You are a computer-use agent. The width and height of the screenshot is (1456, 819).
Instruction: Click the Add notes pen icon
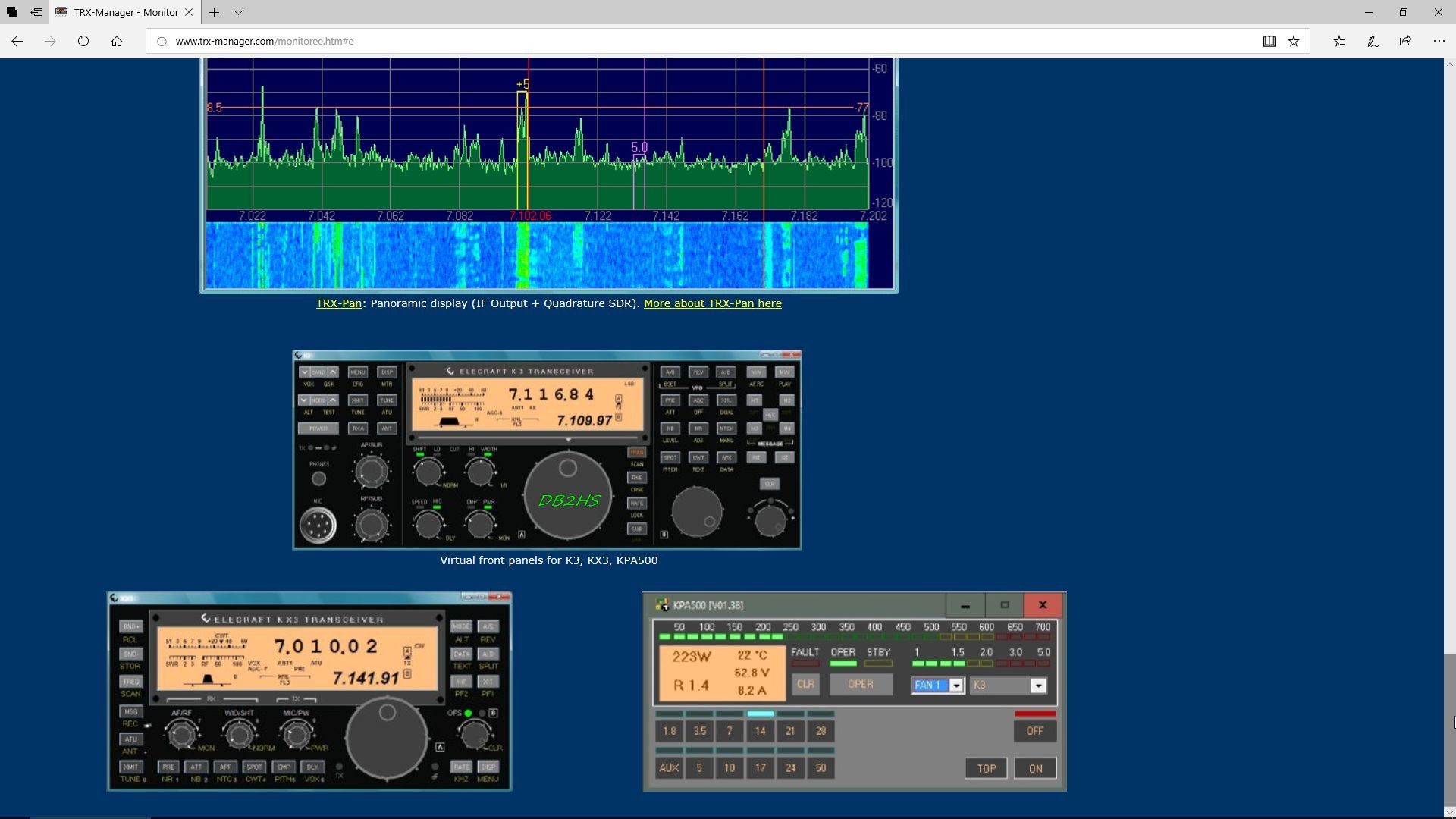point(1373,42)
